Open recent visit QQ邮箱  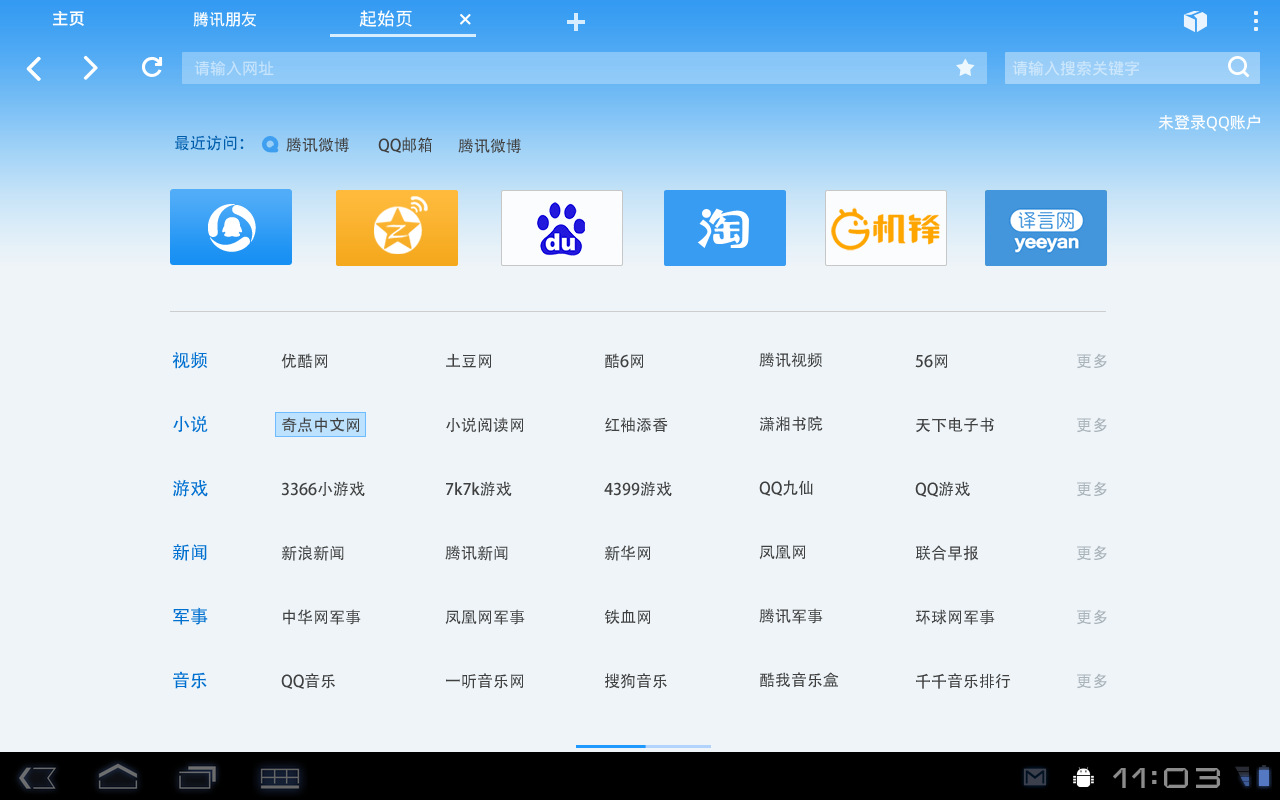(405, 145)
